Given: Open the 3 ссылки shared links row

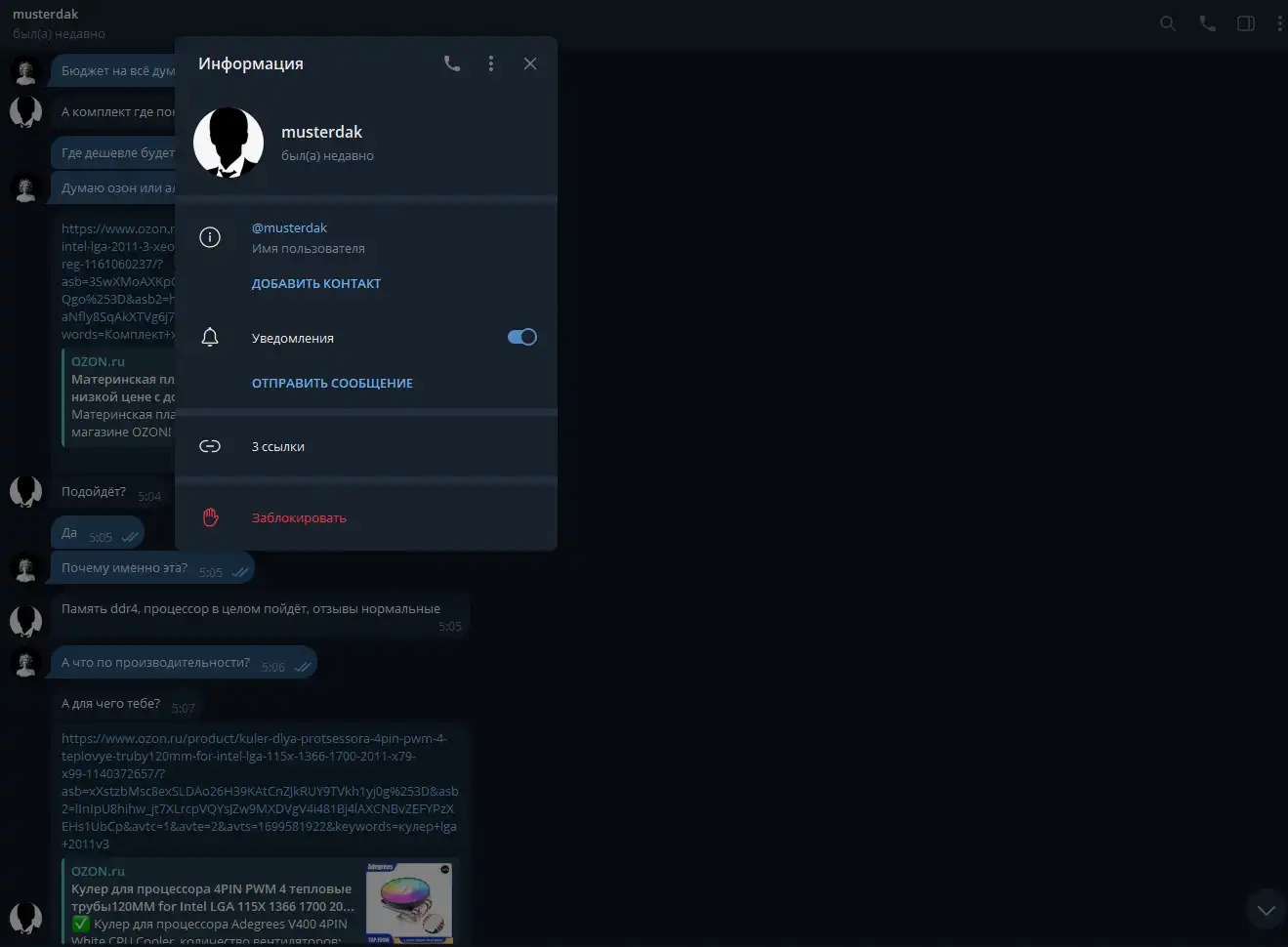Looking at the screenshot, I should click(366, 446).
